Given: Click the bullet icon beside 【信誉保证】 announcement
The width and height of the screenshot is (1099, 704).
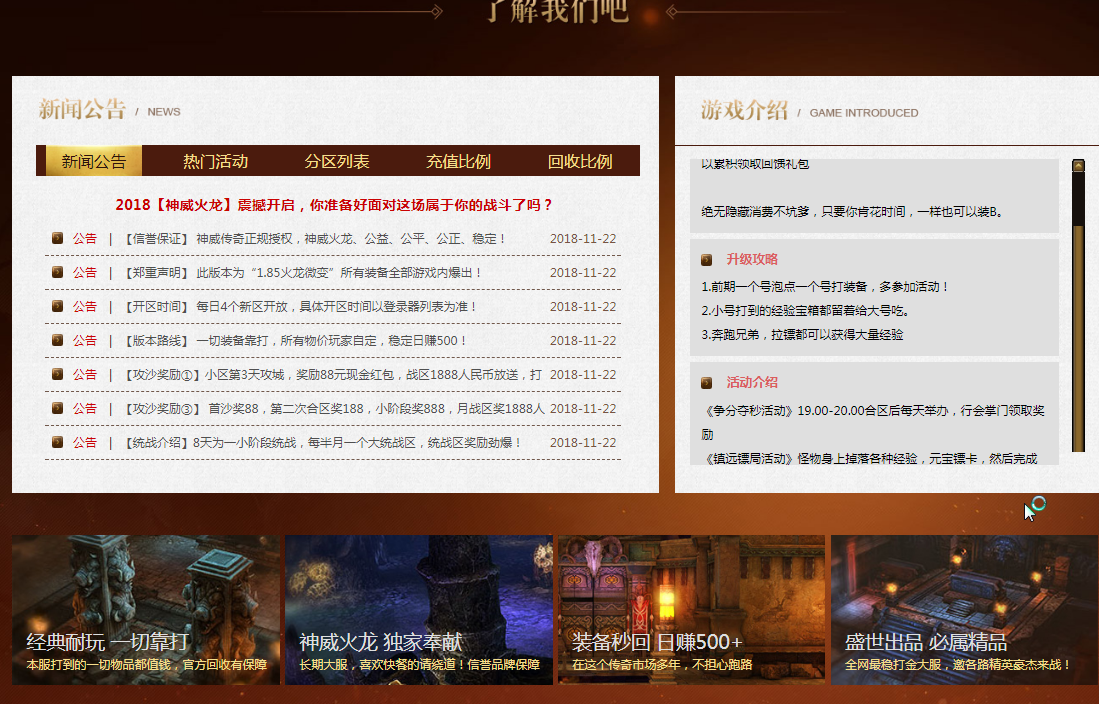Looking at the screenshot, I should tap(57, 238).
